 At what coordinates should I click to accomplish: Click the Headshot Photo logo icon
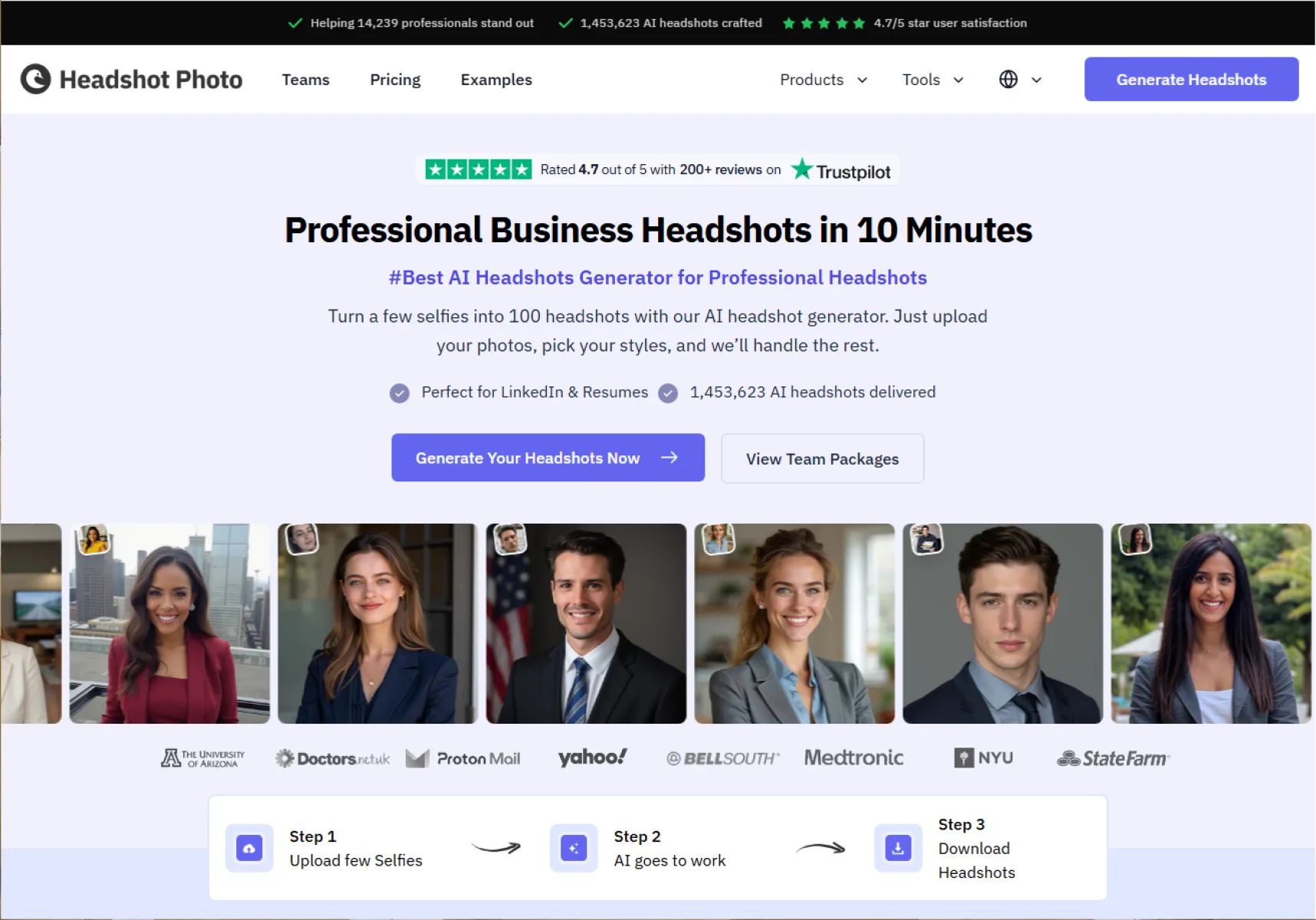point(35,79)
